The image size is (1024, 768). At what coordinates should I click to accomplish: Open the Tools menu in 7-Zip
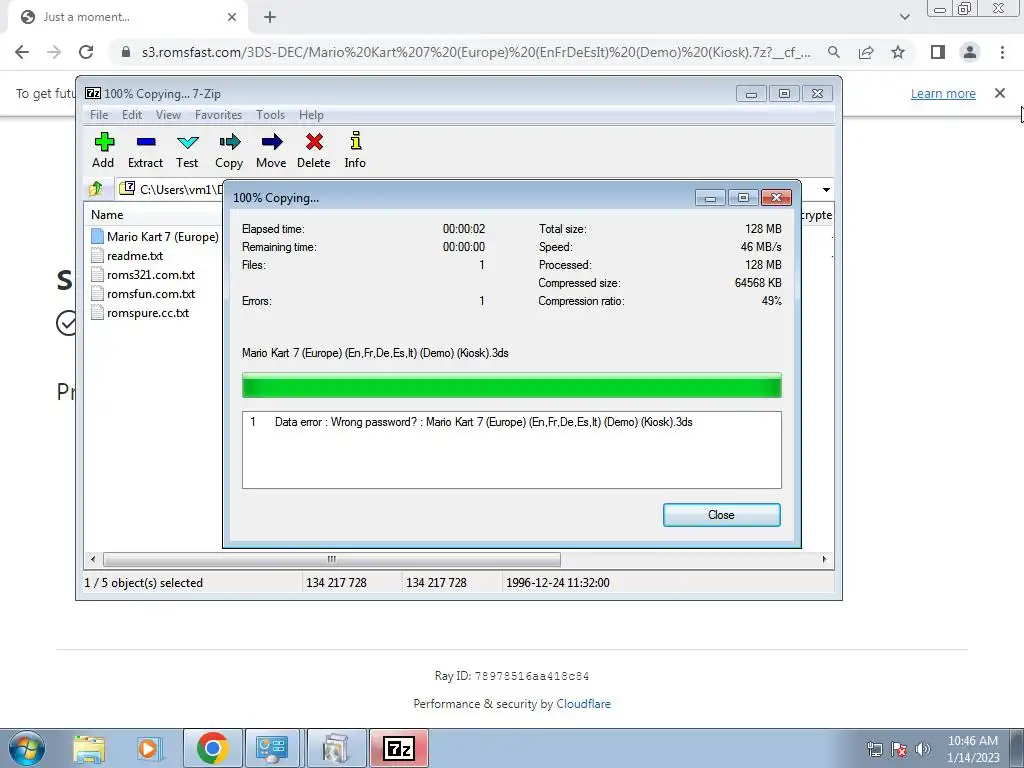tap(270, 115)
